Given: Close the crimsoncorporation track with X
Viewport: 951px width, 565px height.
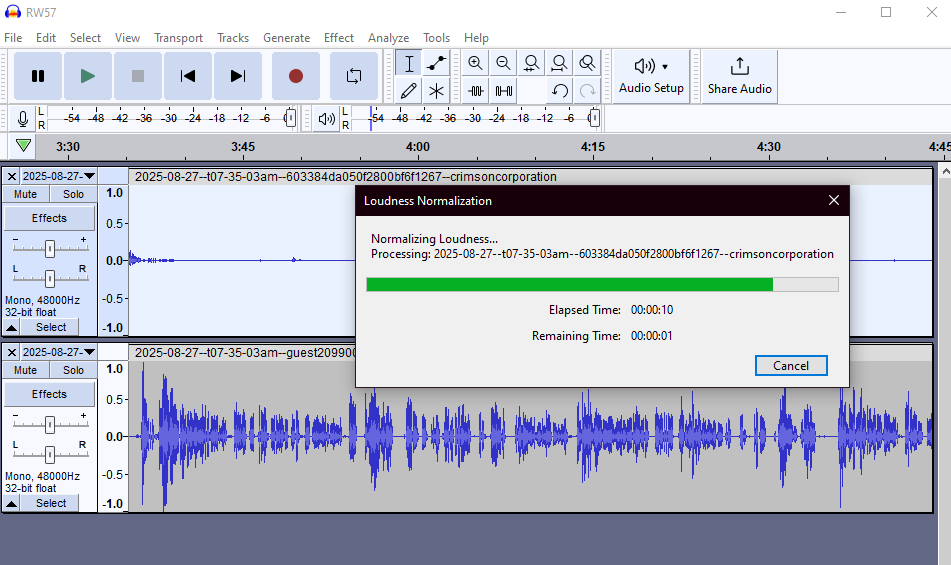Looking at the screenshot, I should coord(12,176).
